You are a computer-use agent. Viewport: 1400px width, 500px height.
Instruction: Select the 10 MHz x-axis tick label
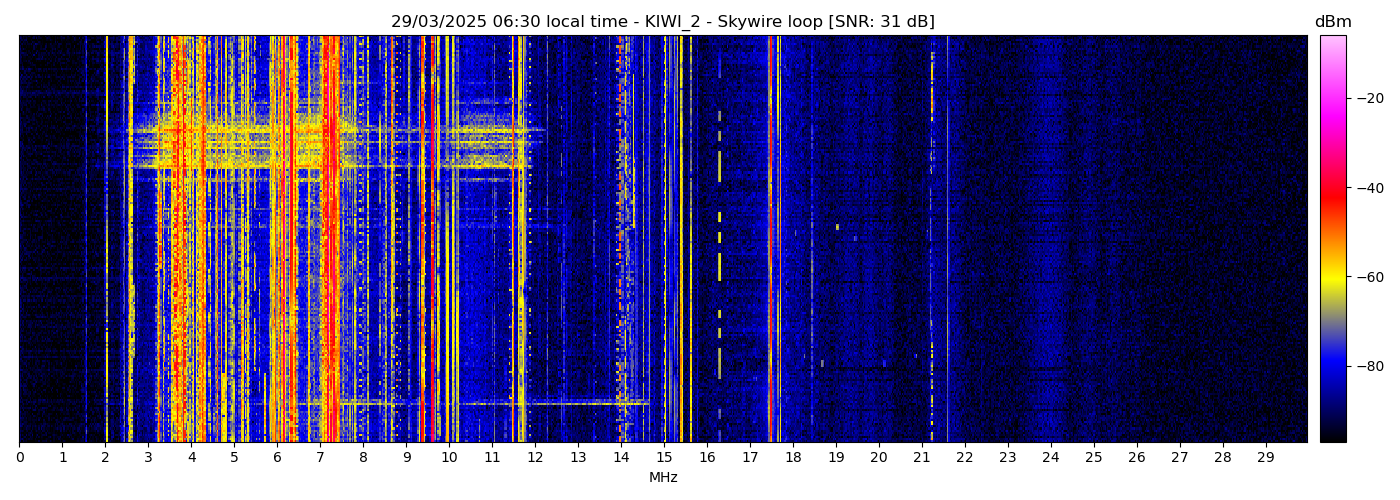449,458
